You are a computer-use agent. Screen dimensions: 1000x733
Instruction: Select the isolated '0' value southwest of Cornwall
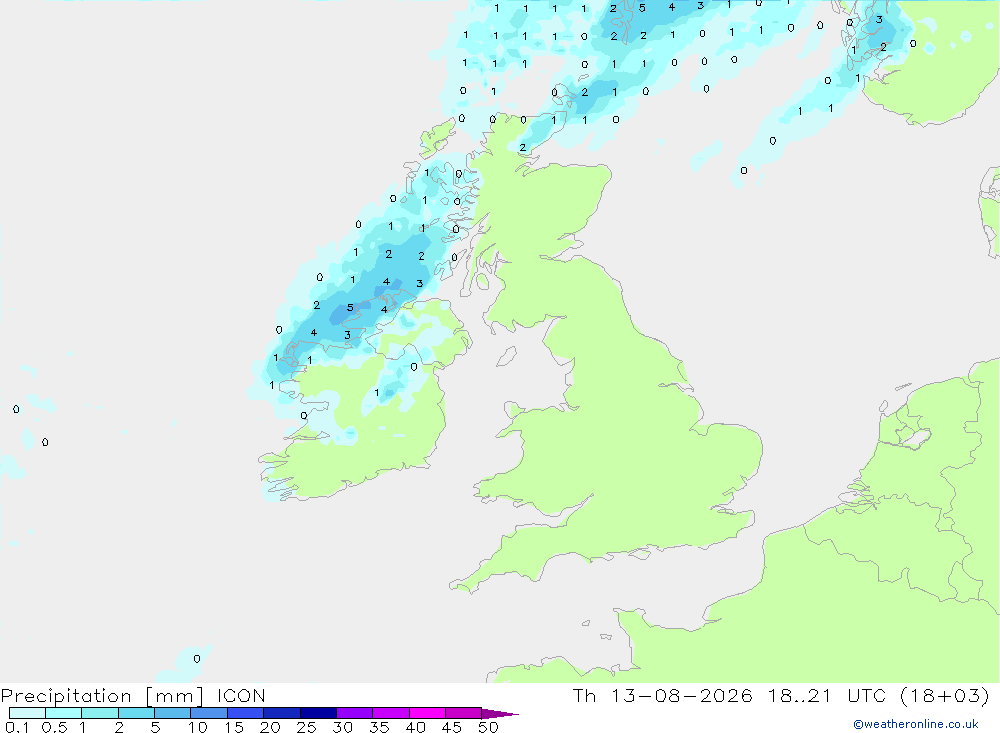[196, 658]
